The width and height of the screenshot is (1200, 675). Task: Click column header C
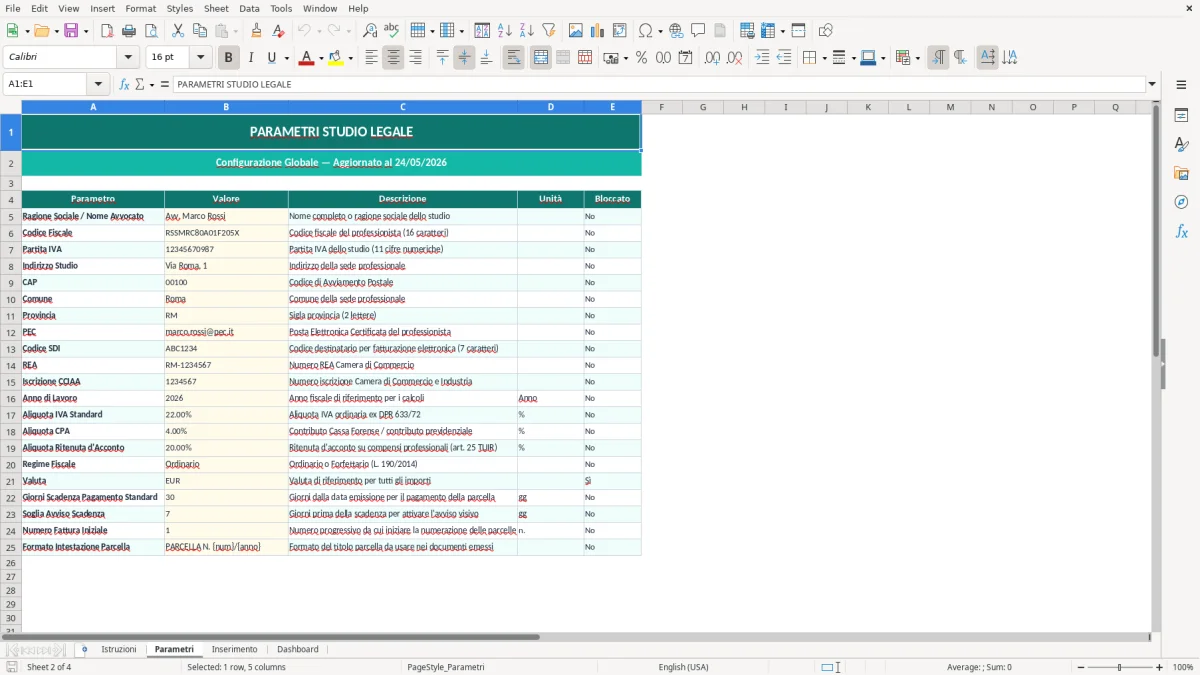[x=403, y=107]
